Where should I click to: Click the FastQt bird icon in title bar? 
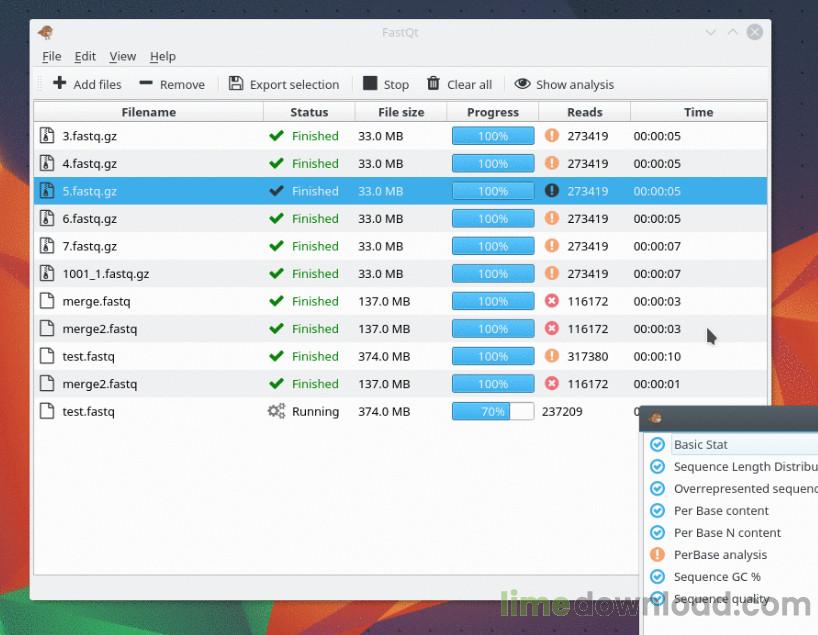pyautogui.click(x=46, y=32)
